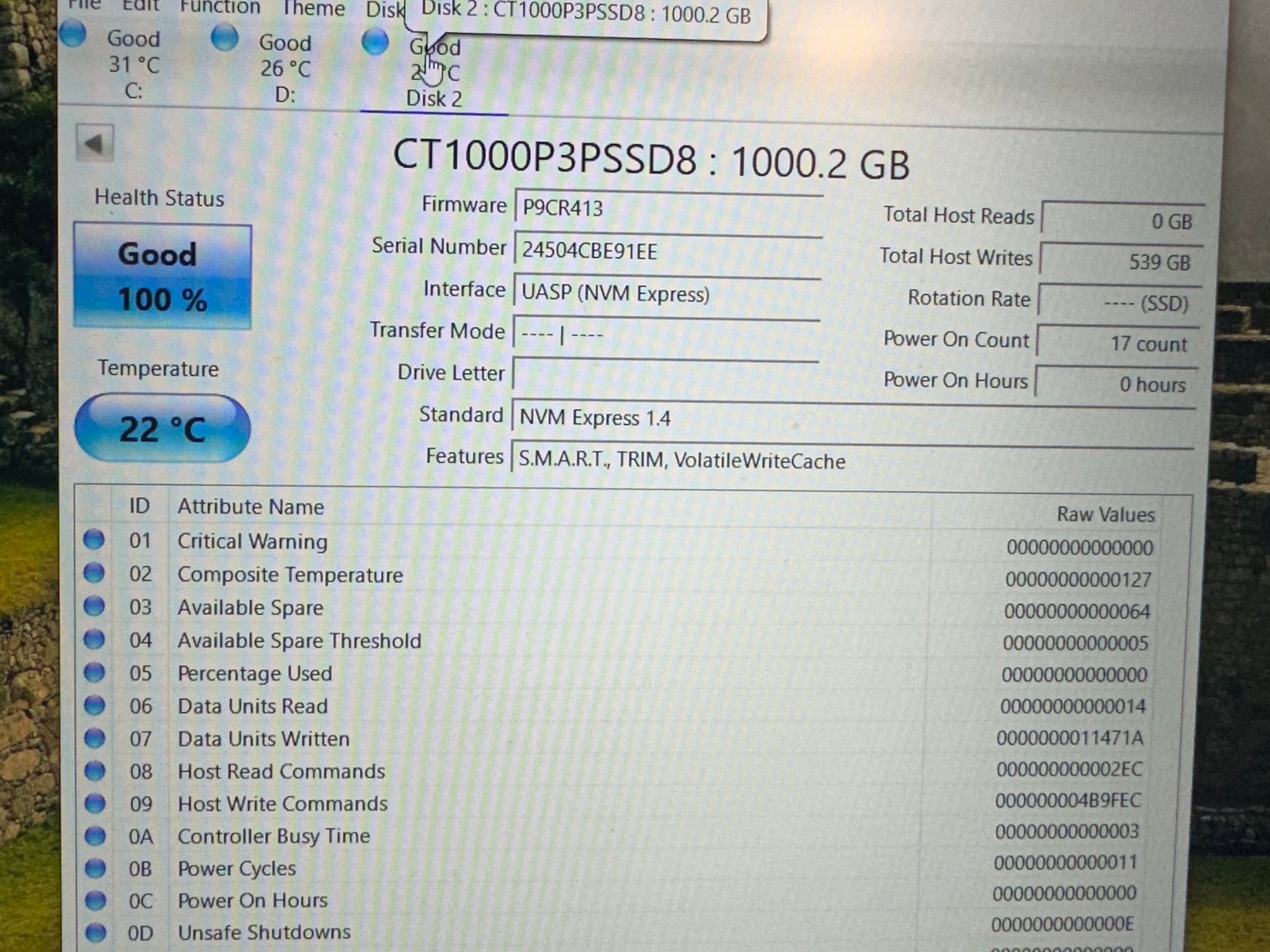
Task: Select the Available Spare Threshold attribute name
Action: tap(300, 640)
